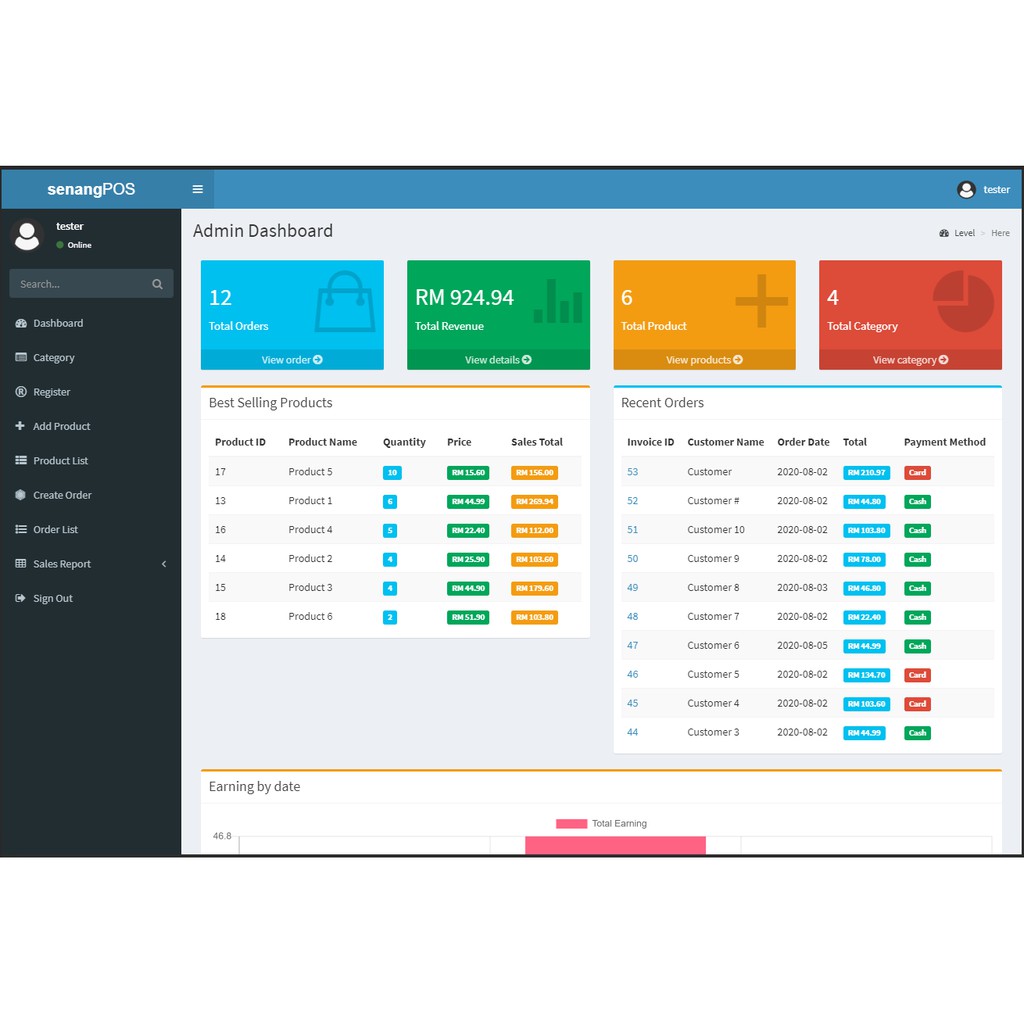Click the Dashboard gauge icon in sidebar
The height and width of the screenshot is (1024, 1024).
tap(21, 323)
